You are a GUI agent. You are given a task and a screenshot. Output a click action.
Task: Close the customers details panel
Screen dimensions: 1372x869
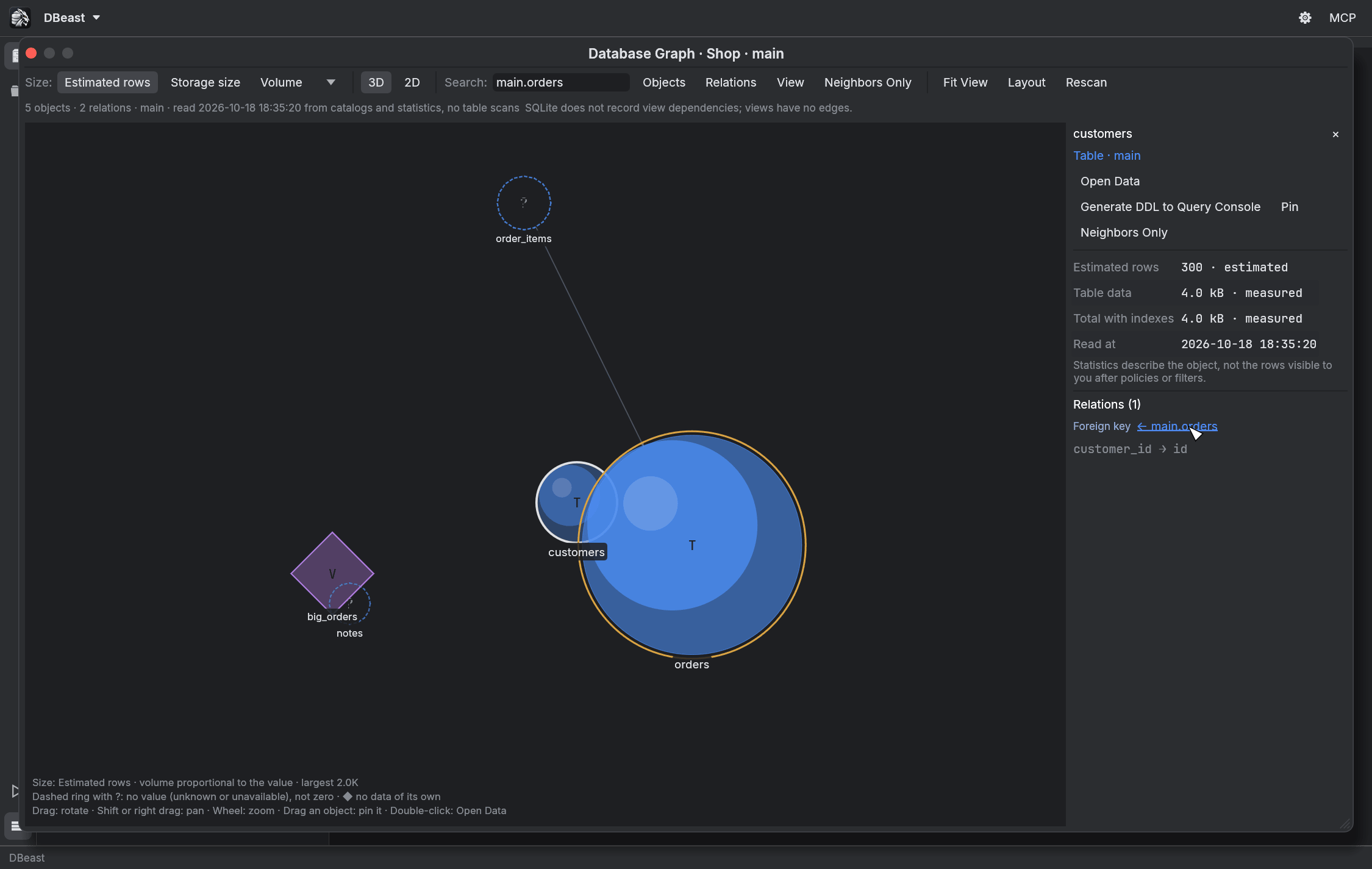pyautogui.click(x=1335, y=134)
